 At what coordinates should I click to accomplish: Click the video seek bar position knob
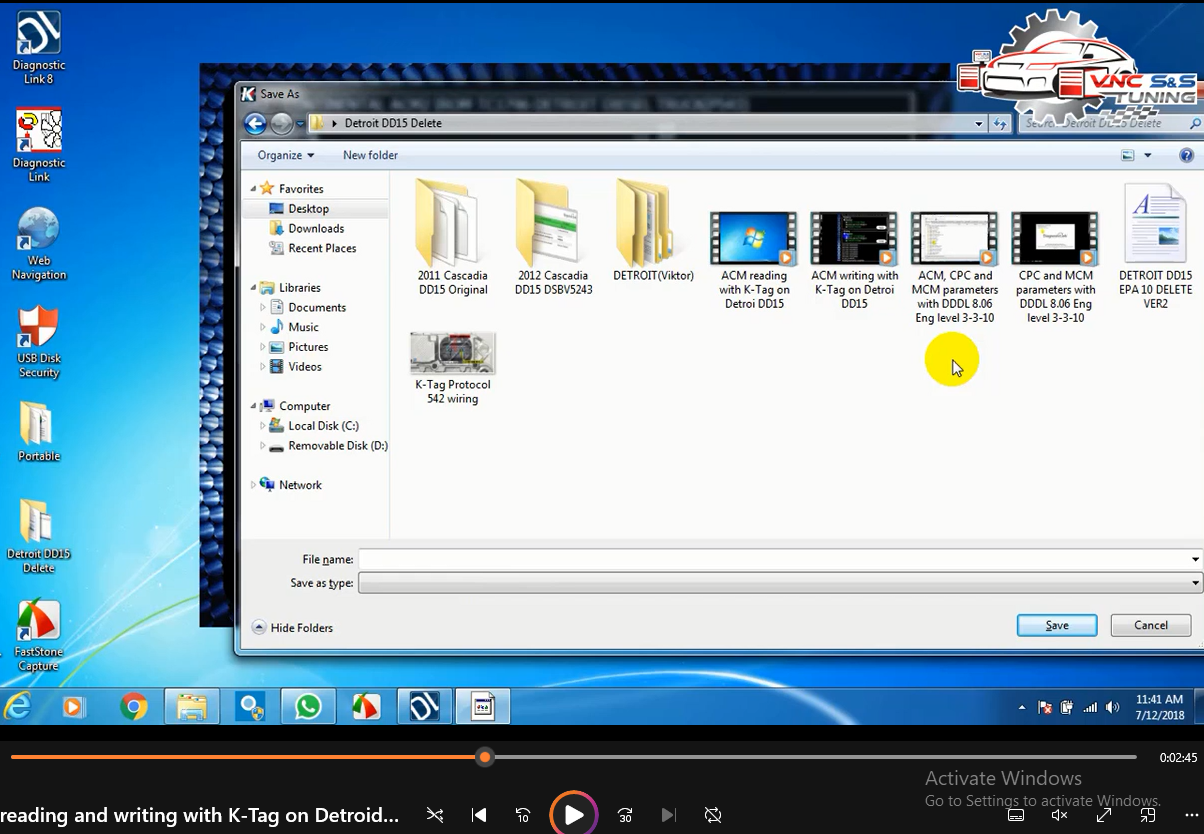(485, 757)
